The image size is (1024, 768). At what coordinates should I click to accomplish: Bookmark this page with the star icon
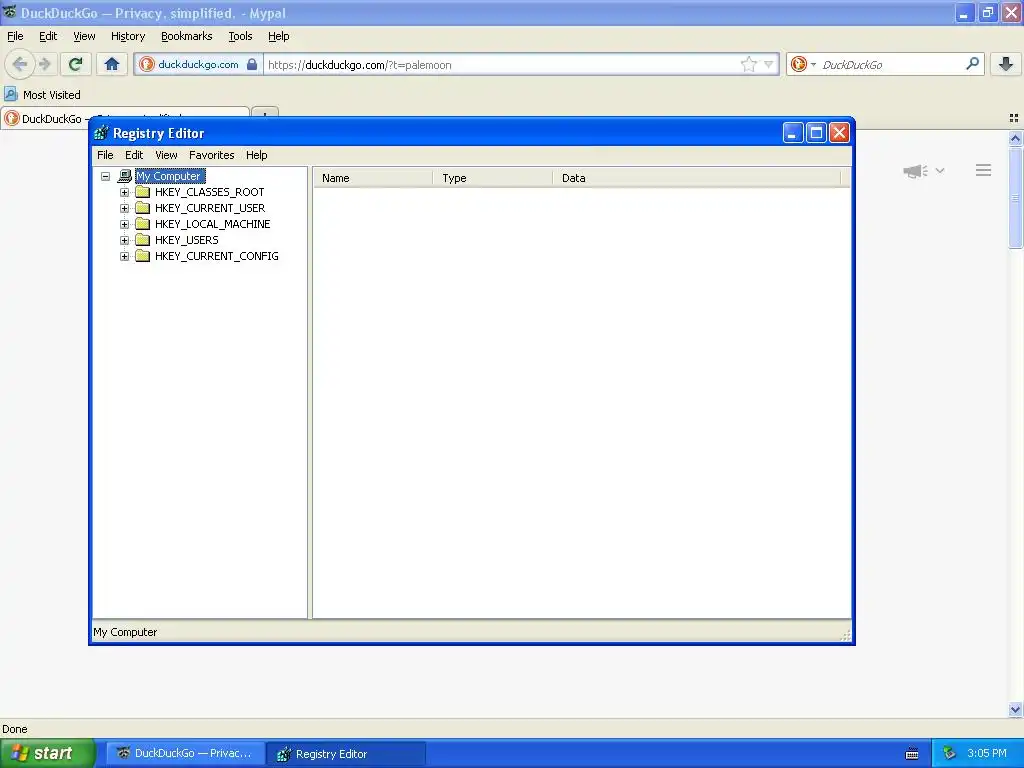tap(748, 64)
